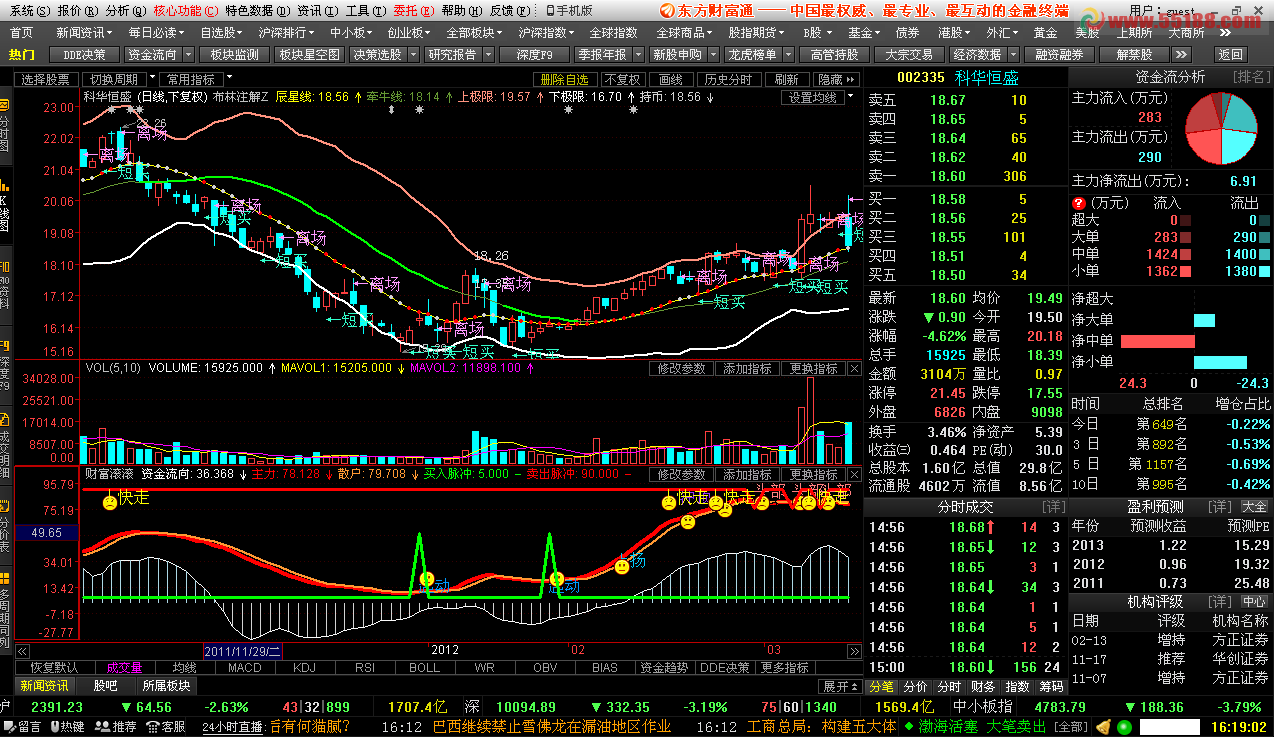The height and width of the screenshot is (737, 1274).
Task: Click the green connection status indicator
Action: (1124, 727)
